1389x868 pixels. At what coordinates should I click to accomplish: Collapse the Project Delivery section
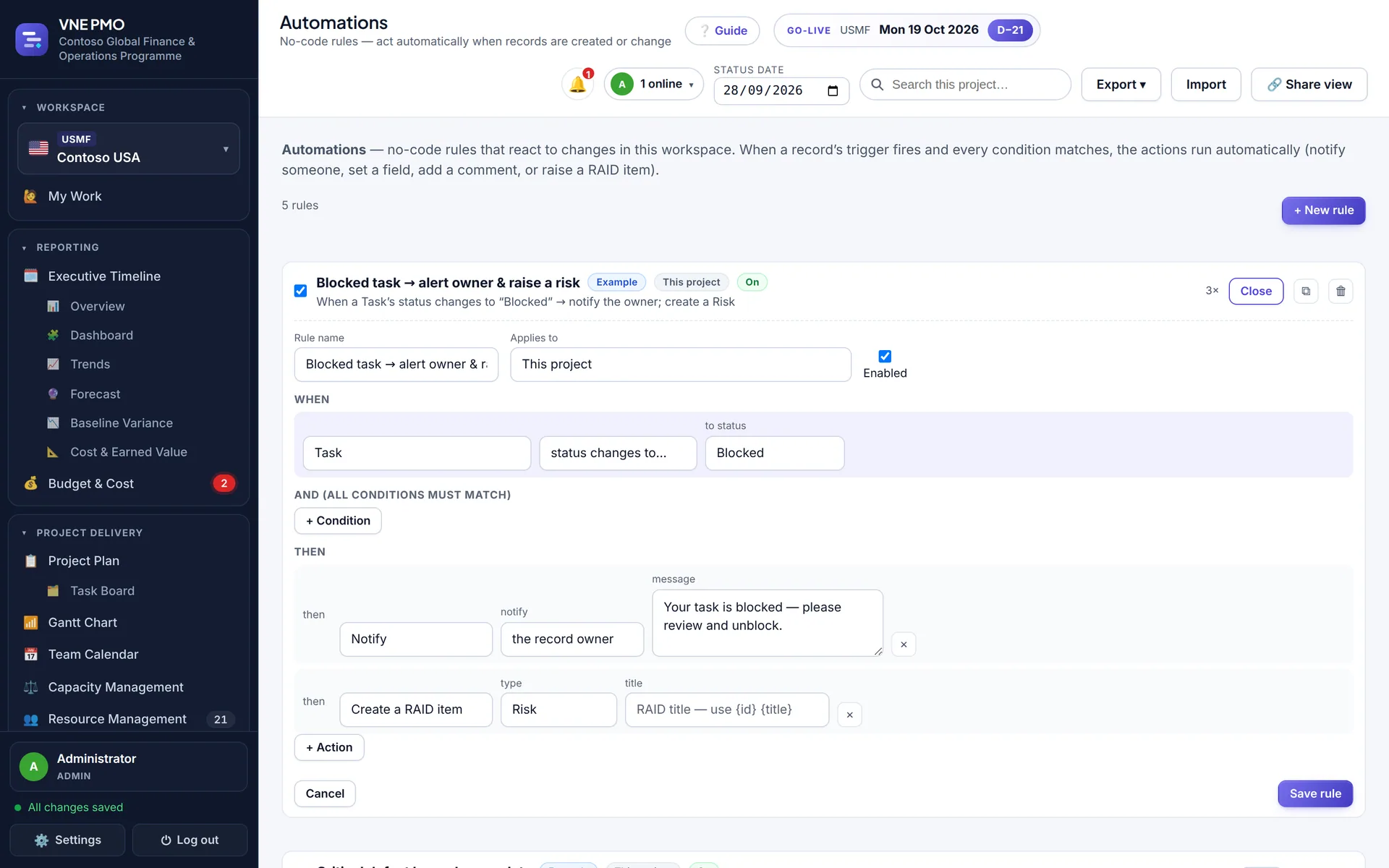(89, 532)
